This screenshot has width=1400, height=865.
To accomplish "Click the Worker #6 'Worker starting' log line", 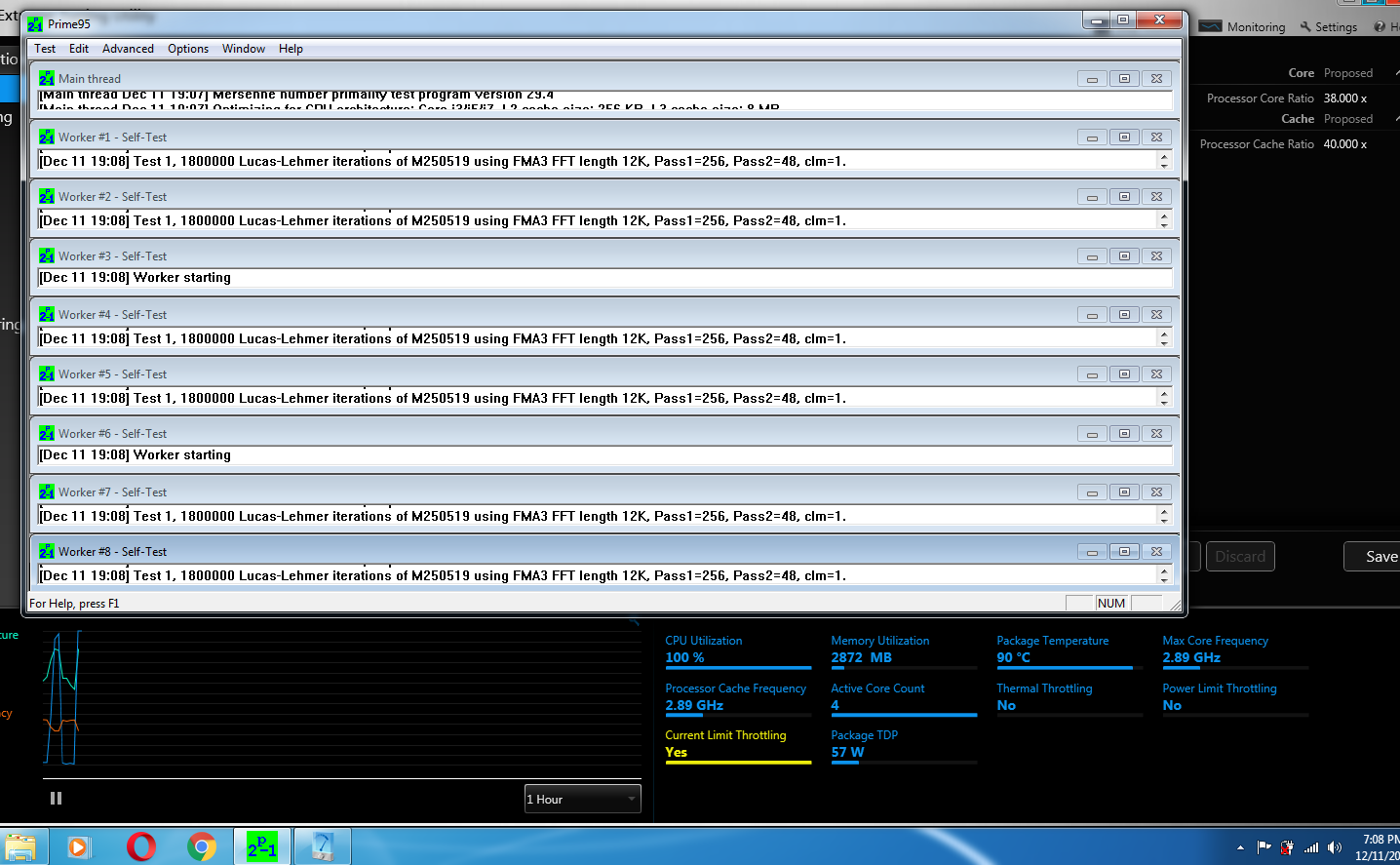I will [x=136, y=455].
